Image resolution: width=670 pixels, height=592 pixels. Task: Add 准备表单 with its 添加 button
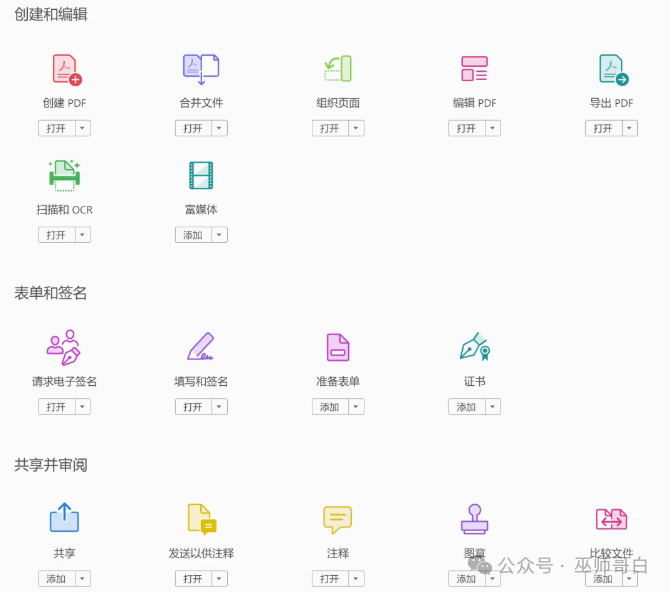[x=330, y=406]
